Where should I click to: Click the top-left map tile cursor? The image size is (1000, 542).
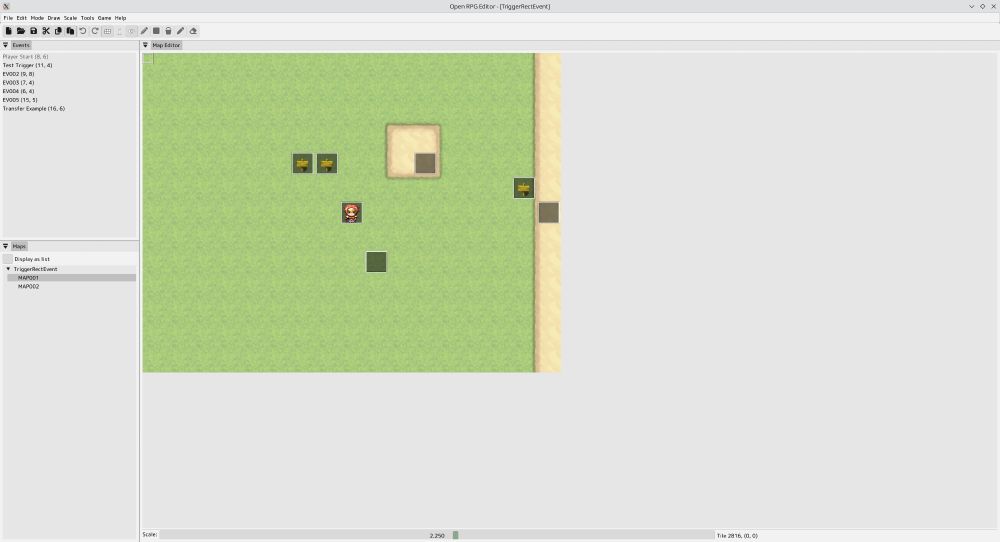pyautogui.click(x=148, y=58)
